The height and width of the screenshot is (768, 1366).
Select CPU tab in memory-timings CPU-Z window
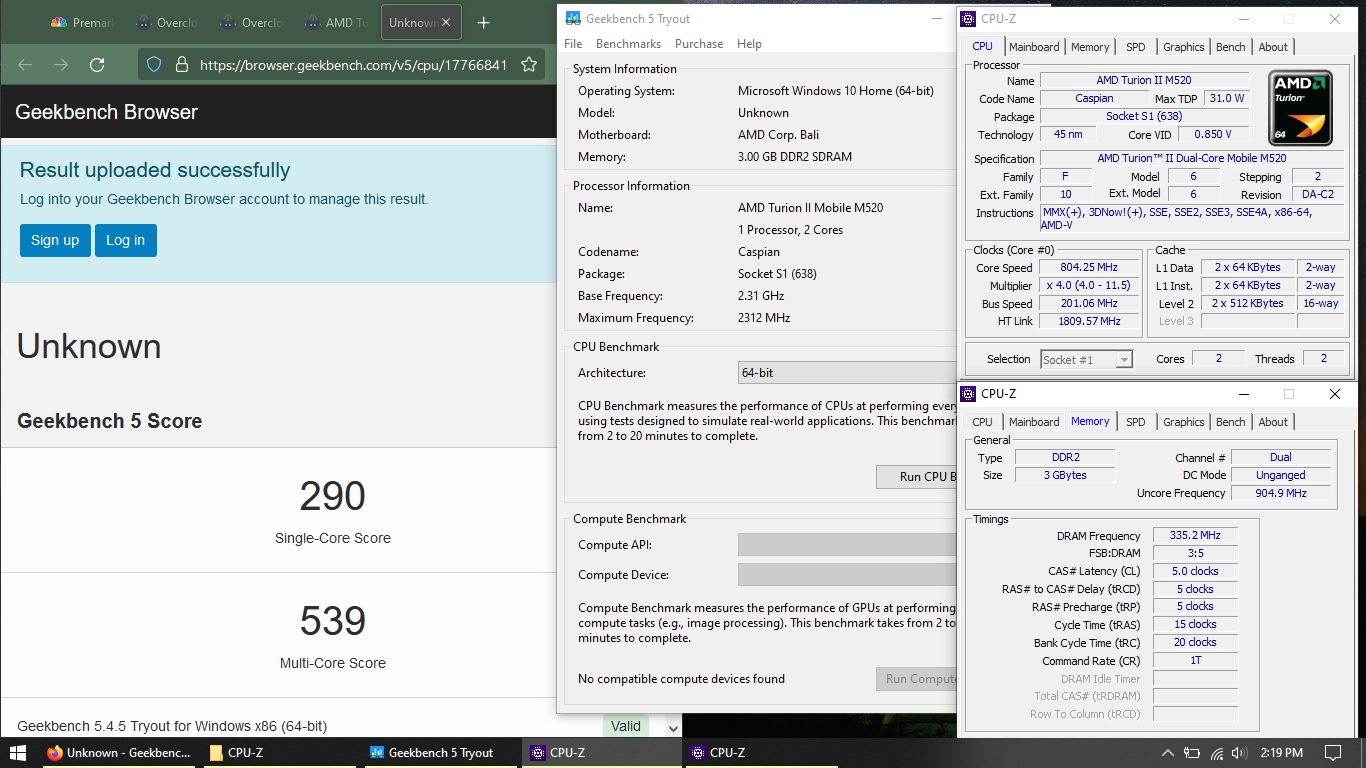983,422
